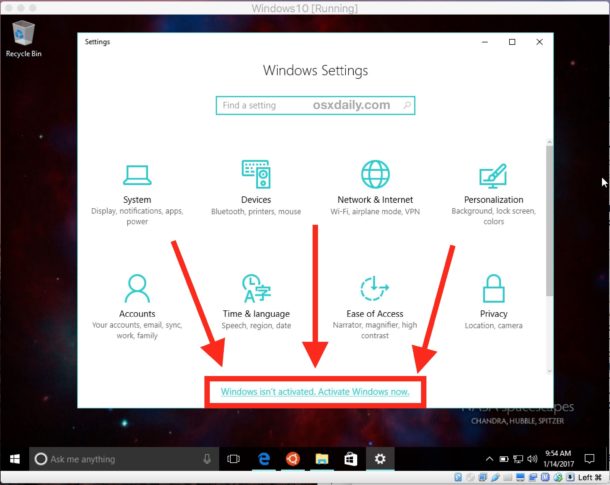
Task: Click the Display, notifications, apps, power description
Action: (137, 216)
